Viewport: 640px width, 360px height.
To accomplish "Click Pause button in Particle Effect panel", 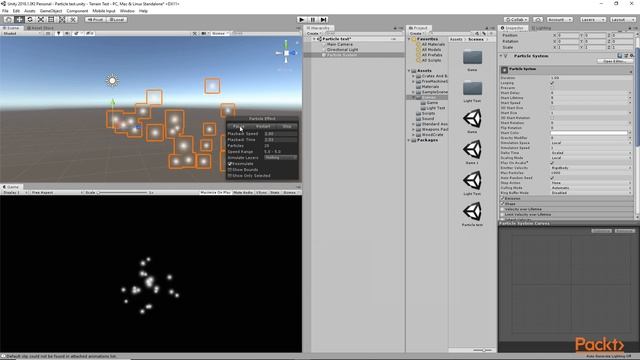I will click(239, 127).
